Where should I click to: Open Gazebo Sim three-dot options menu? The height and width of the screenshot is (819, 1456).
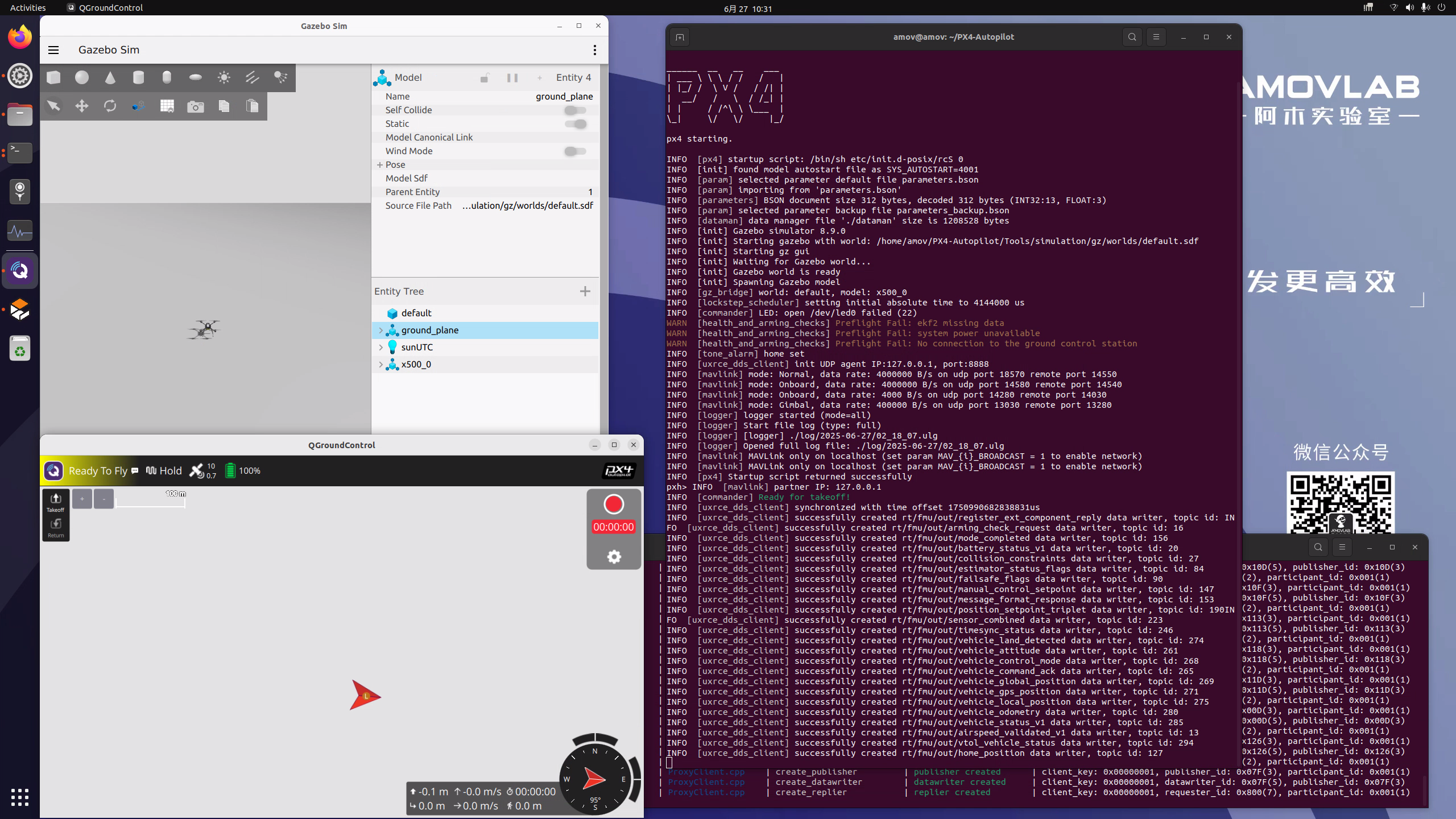click(x=595, y=50)
